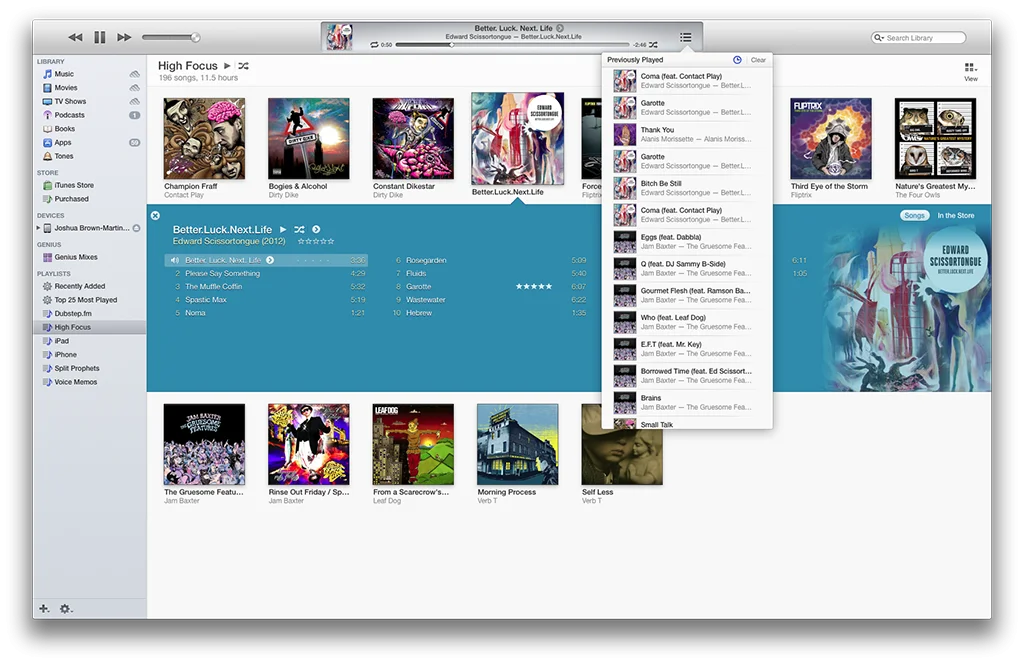Play the Better.Luck.Next.Life album from its header
The image size is (1024, 664).
coord(283,229)
